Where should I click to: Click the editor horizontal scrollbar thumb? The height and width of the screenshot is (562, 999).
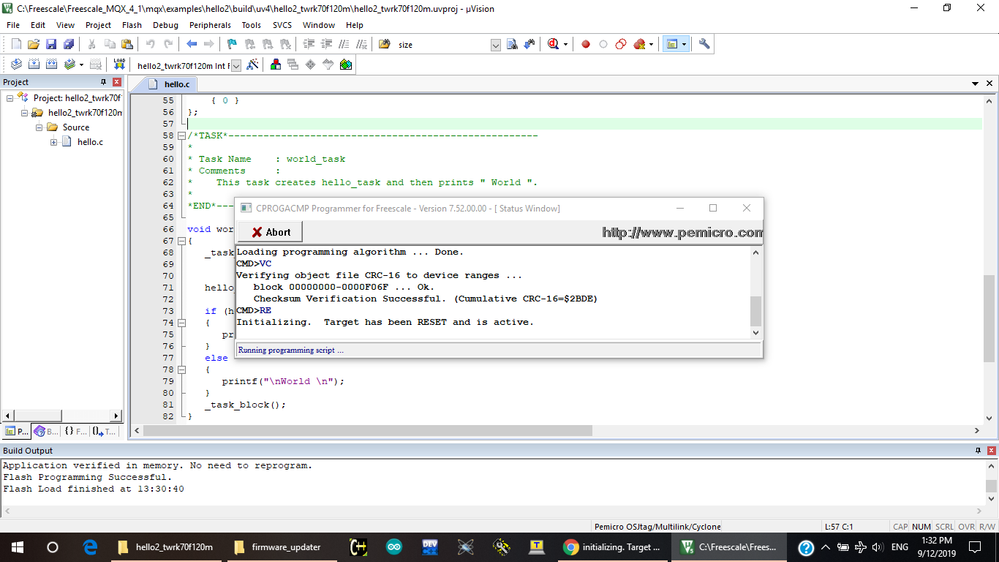click(368, 431)
